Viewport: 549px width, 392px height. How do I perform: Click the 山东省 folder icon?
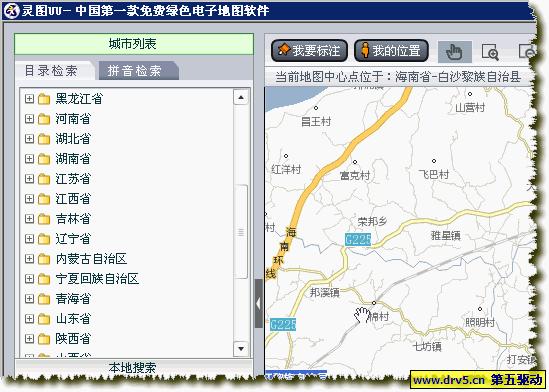44,319
